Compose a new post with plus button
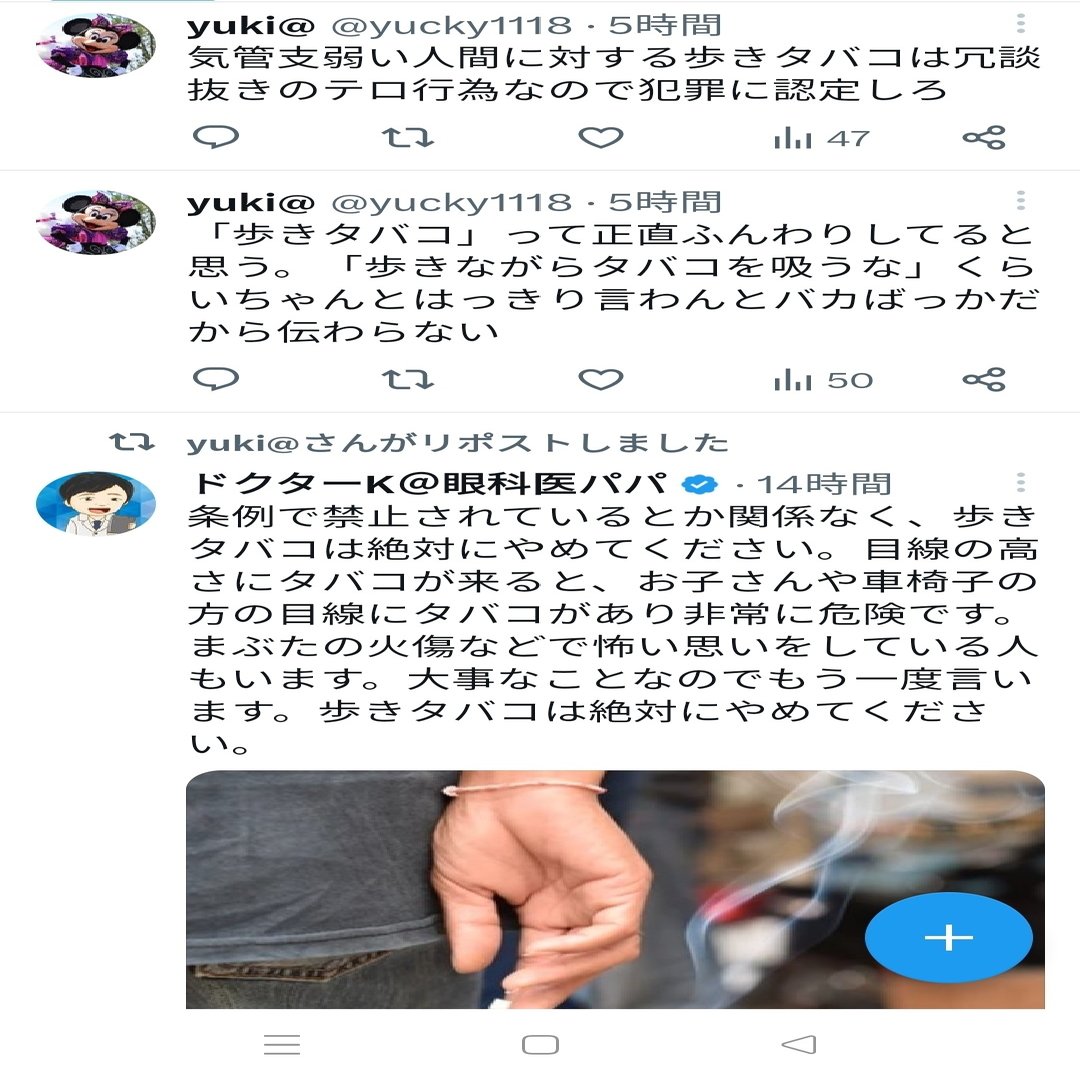The height and width of the screenshot is (1080, 1080). tap(948, 937)
